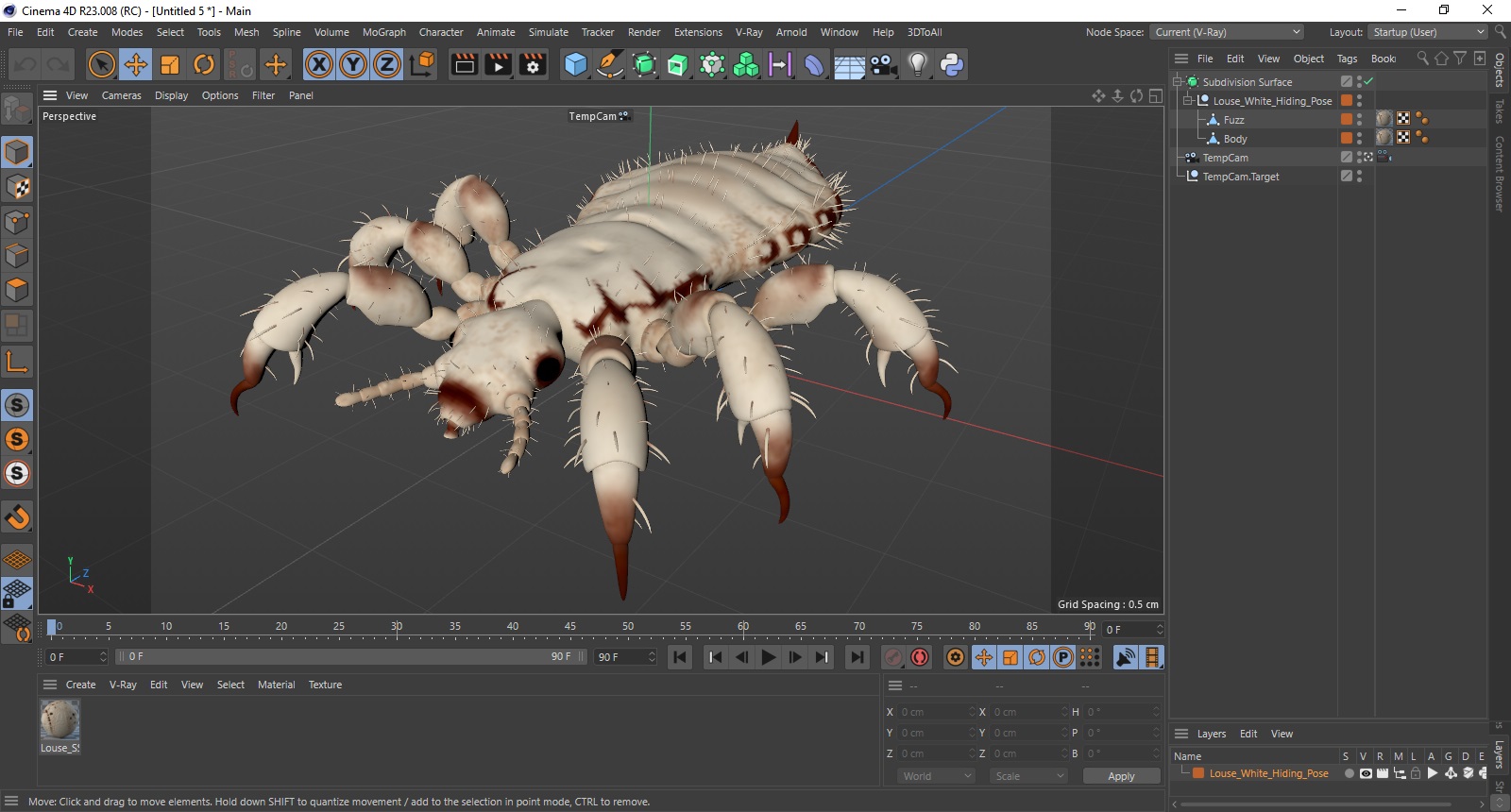Viewport: 1511px width, 812px height.
Task: Click Louse_White_Hiding_Pose layer color swatch
Action: pos(1197,773)
